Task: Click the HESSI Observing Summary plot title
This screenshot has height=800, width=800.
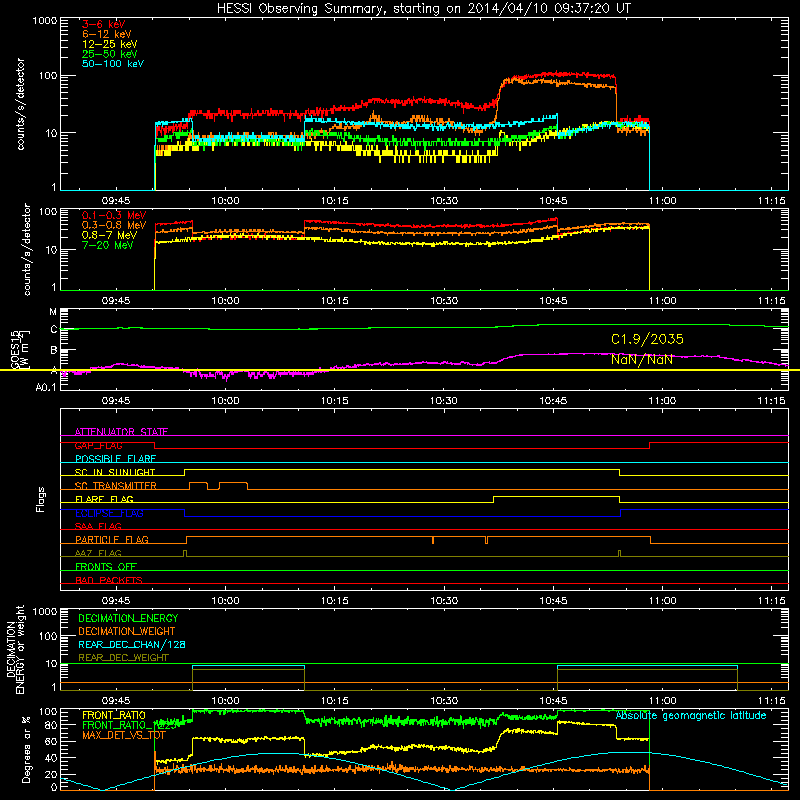Action: 424,9
